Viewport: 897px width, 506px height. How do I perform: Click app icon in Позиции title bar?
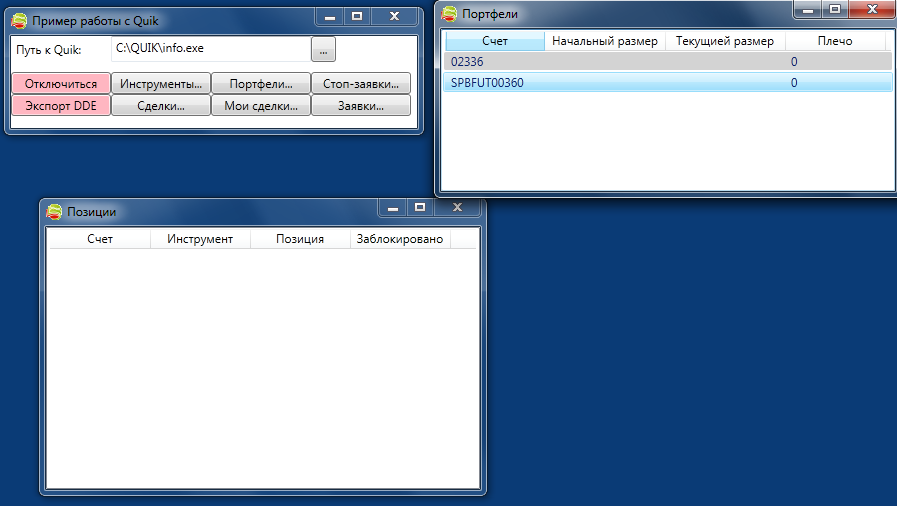pos(54,212)
